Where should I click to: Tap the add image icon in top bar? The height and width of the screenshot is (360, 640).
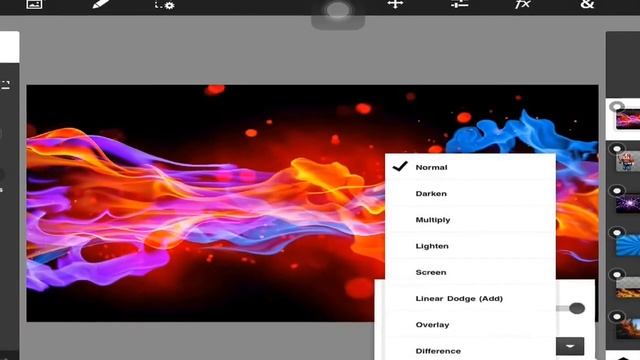[34, 4]
